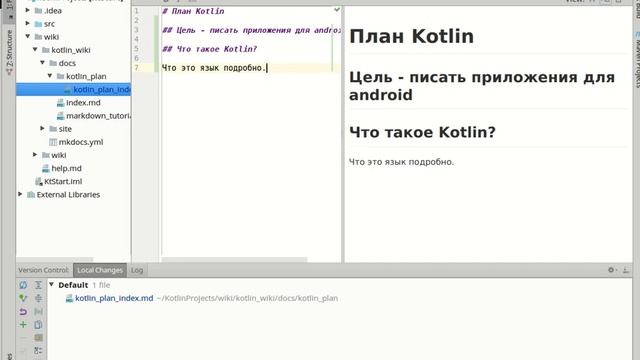Place cursor on '# План Kotlin' source line
This screenshot has height=360, width=640.
(x=193, y=11)
